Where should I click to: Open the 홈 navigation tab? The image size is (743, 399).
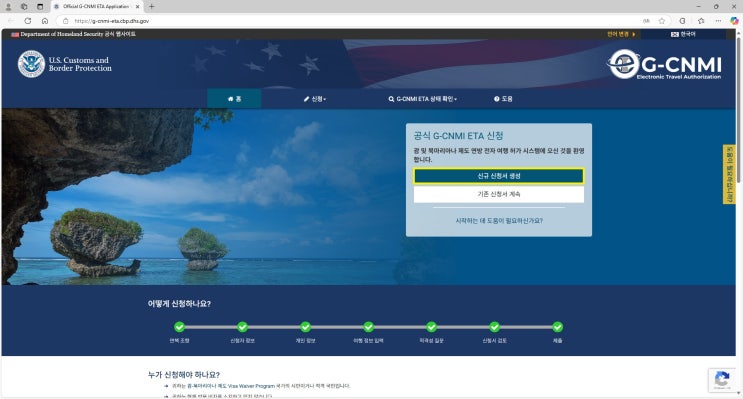point(234,99)
